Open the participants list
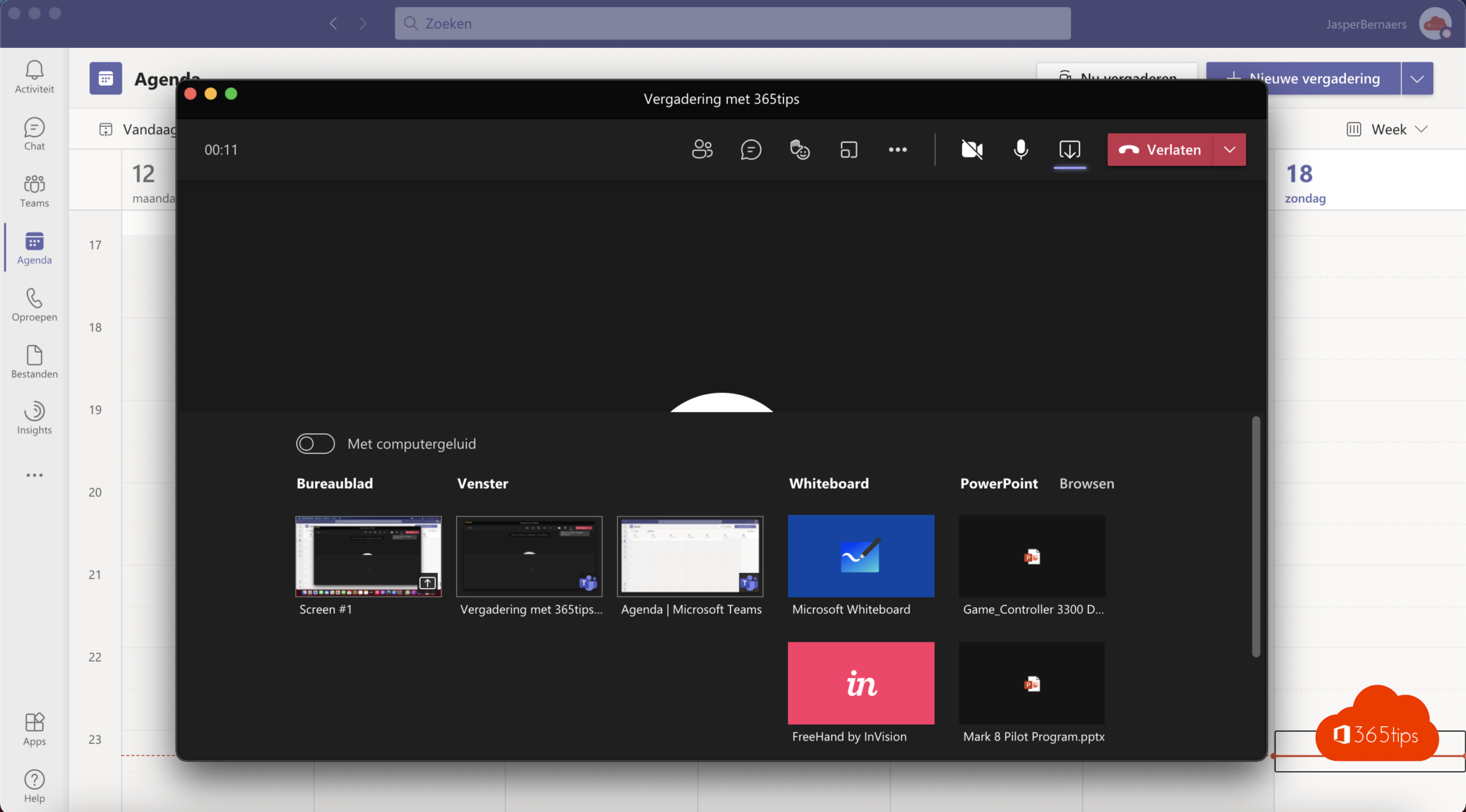The width and height of the screenshot is (1466, 812). 702,150
